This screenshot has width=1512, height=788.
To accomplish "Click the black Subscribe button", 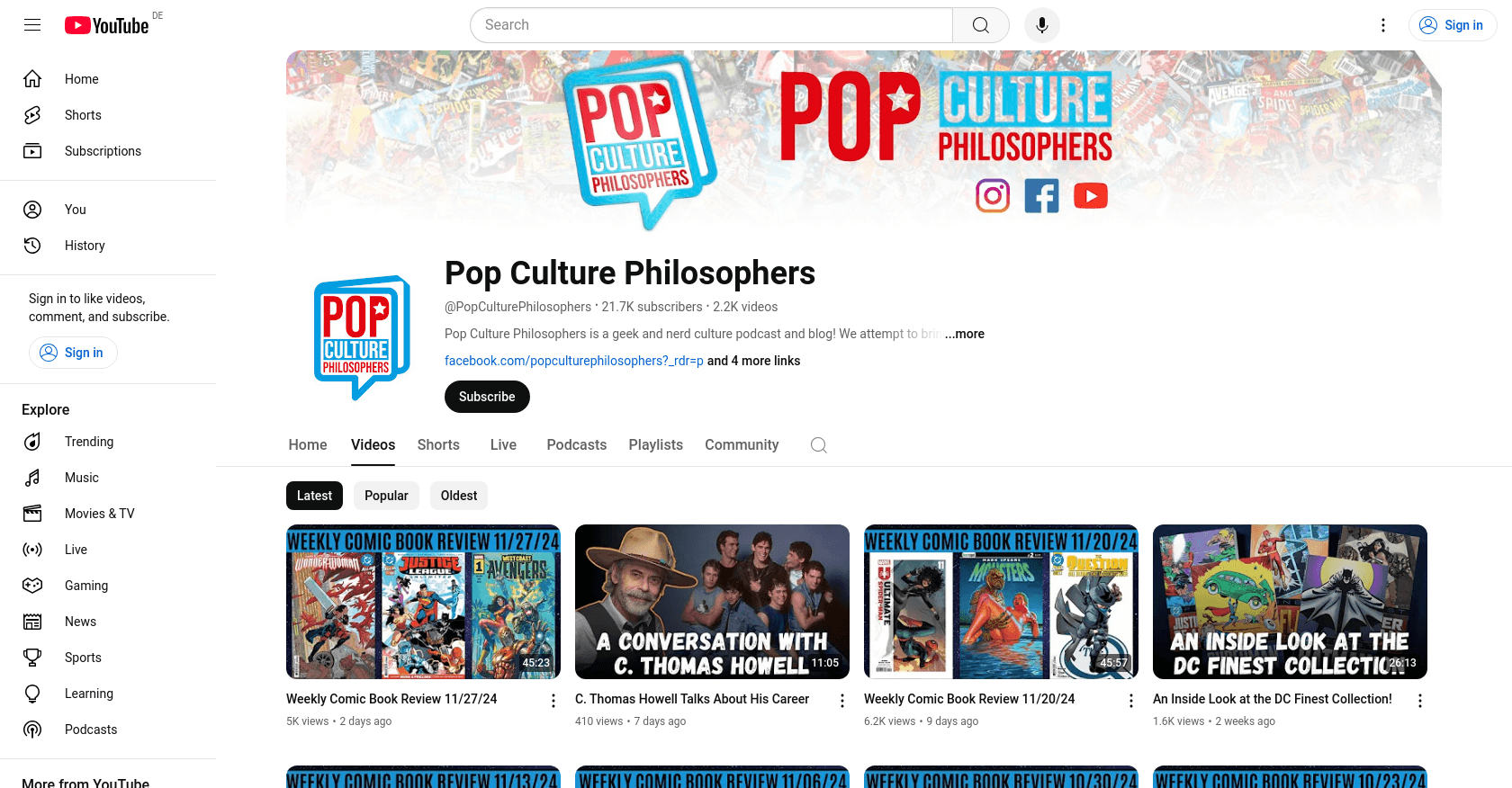I will (x=487, y=397).
